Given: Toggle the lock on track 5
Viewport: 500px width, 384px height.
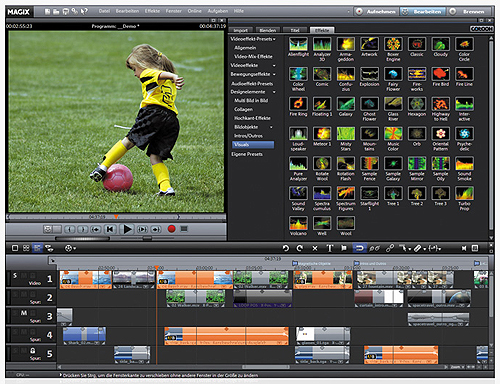Looking at the screenshot, I should click(x=33, y=351).
